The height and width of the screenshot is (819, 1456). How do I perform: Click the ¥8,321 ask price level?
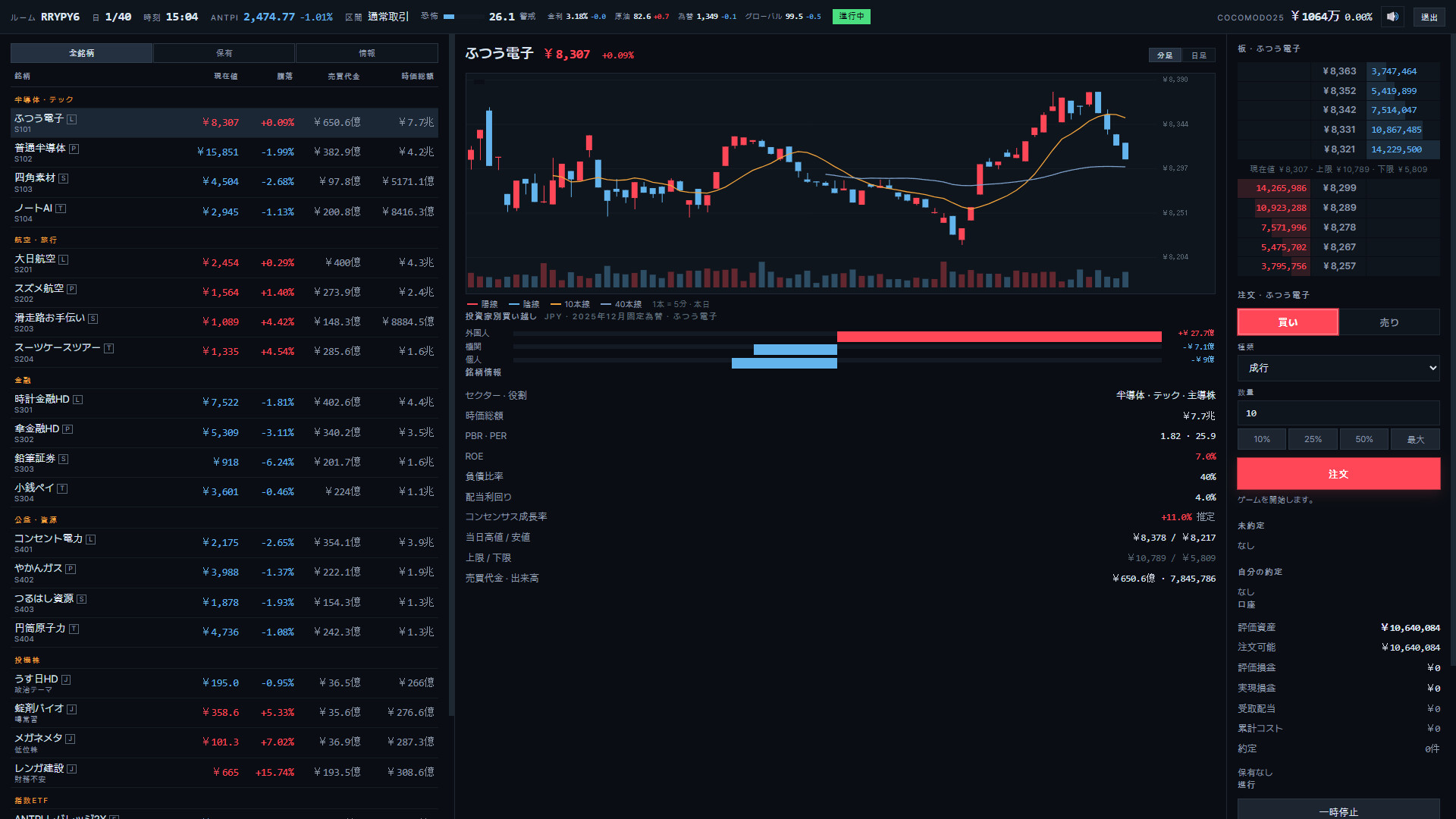pos(1338,149)
